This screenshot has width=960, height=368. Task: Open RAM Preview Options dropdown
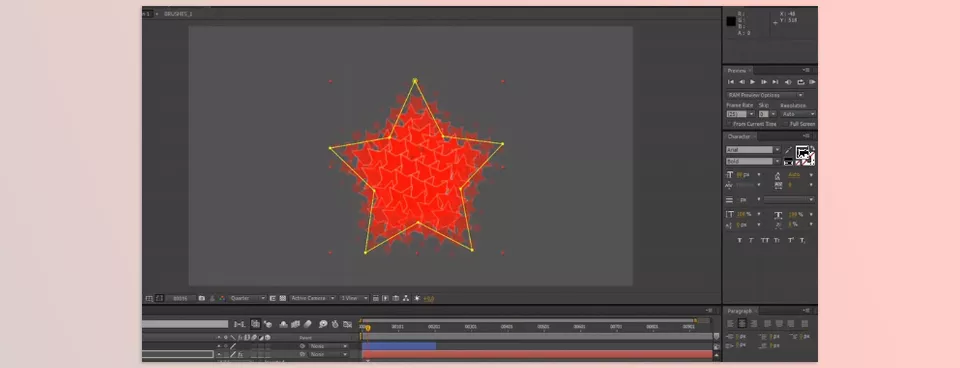pos(765,95)
